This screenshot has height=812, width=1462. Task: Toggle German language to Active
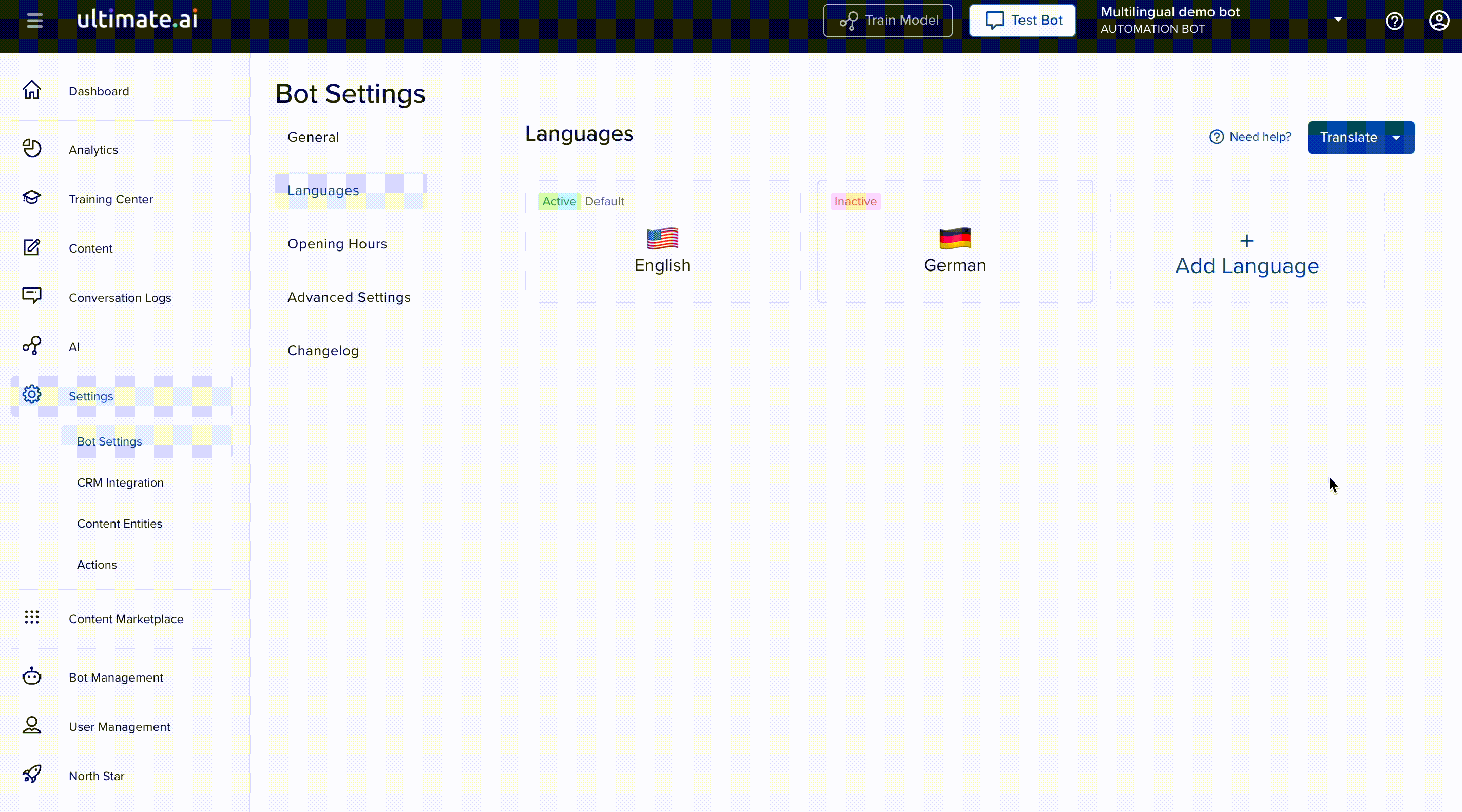pos(855,201)
